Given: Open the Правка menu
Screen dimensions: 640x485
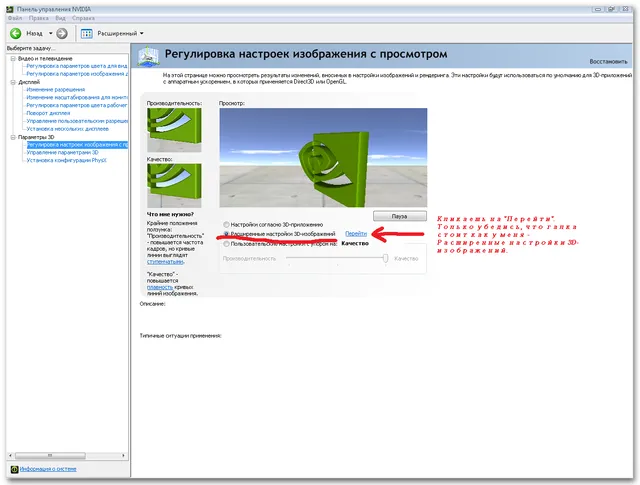Looking at the screenshot, I should pos(38,18).
